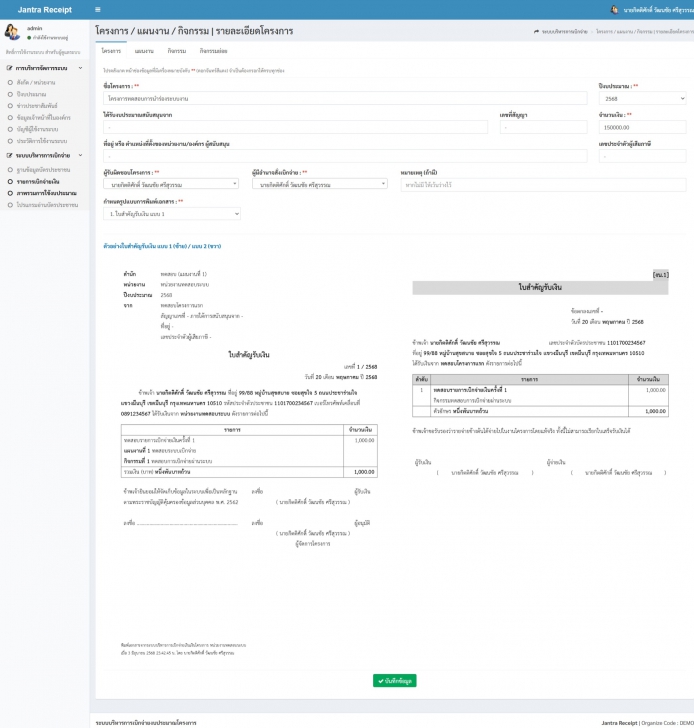Focus the ได้รับงบประมาณสนับสนุนจาก field
694x728 pixels.
tap(295, 127)
